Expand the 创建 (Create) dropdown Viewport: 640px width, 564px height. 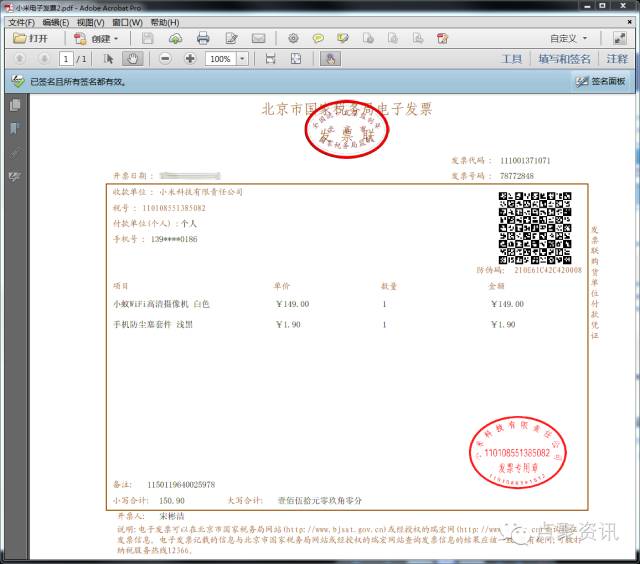coord(105,38)
